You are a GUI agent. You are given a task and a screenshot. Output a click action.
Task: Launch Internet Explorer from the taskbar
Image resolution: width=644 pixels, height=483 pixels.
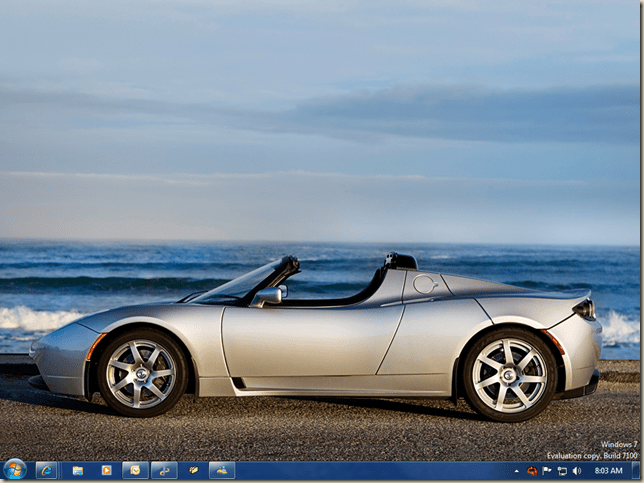click(x=46, y=470)
